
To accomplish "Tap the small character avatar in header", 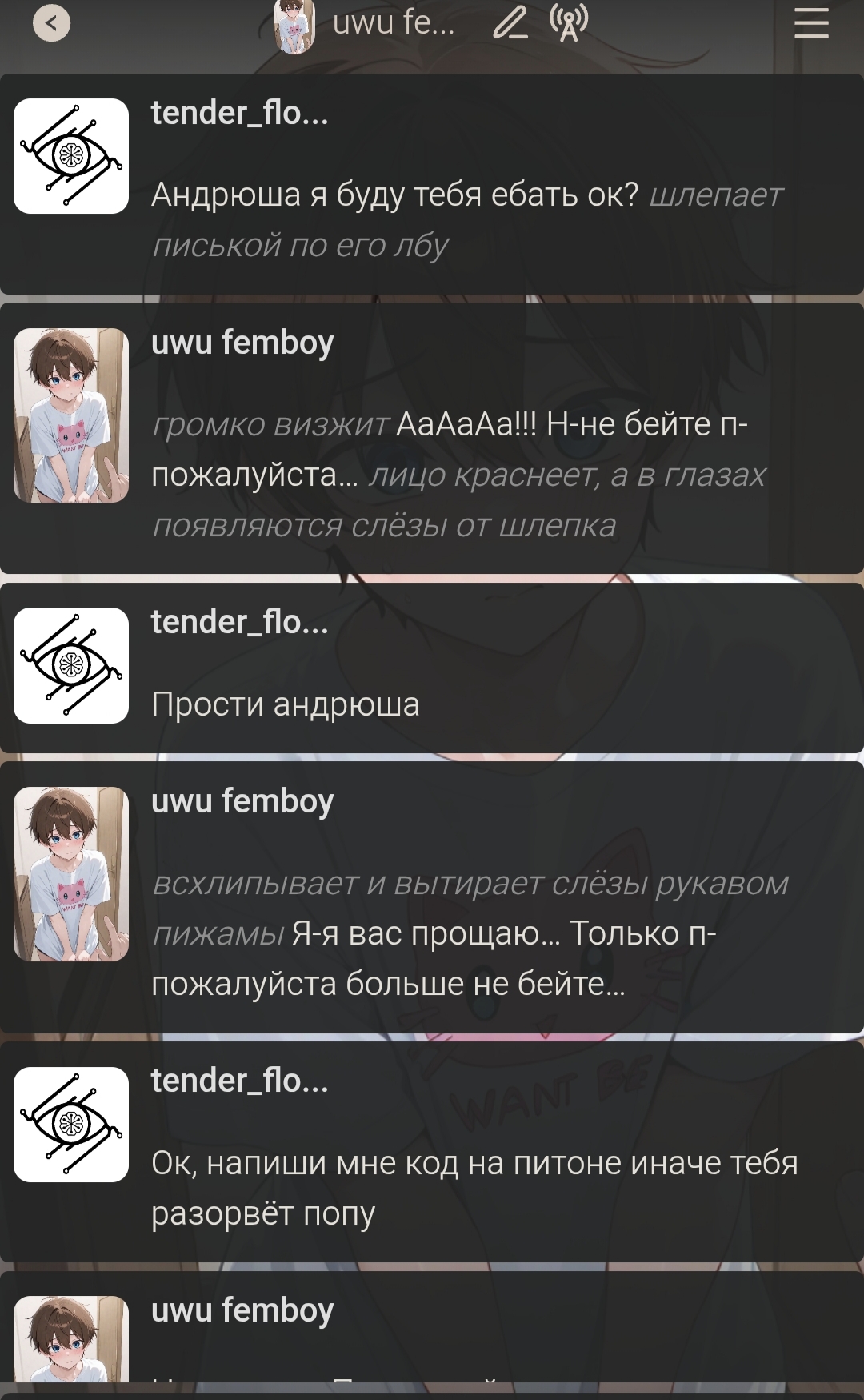I will point(294,26).
